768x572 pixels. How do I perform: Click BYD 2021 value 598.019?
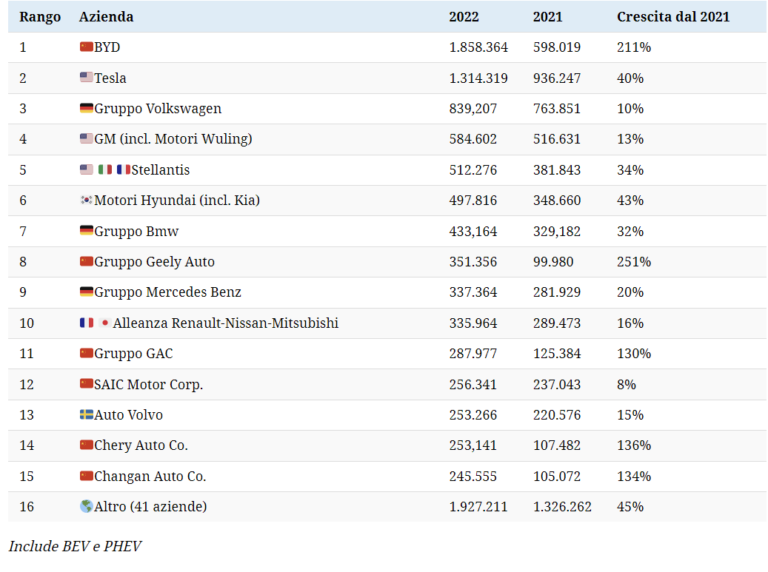point(557,48)
